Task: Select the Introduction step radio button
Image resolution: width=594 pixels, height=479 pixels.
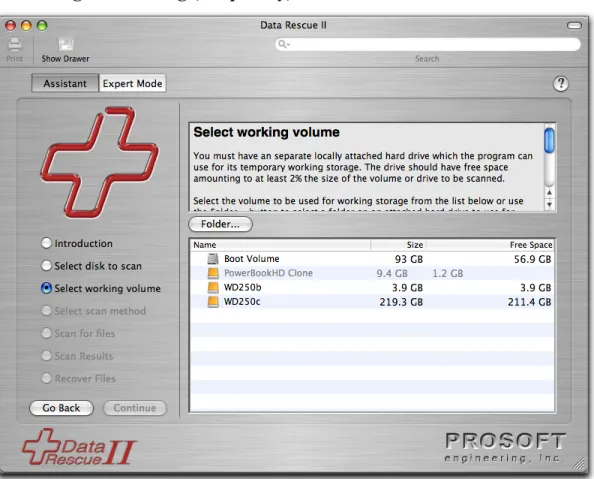Action: point(46,243)
